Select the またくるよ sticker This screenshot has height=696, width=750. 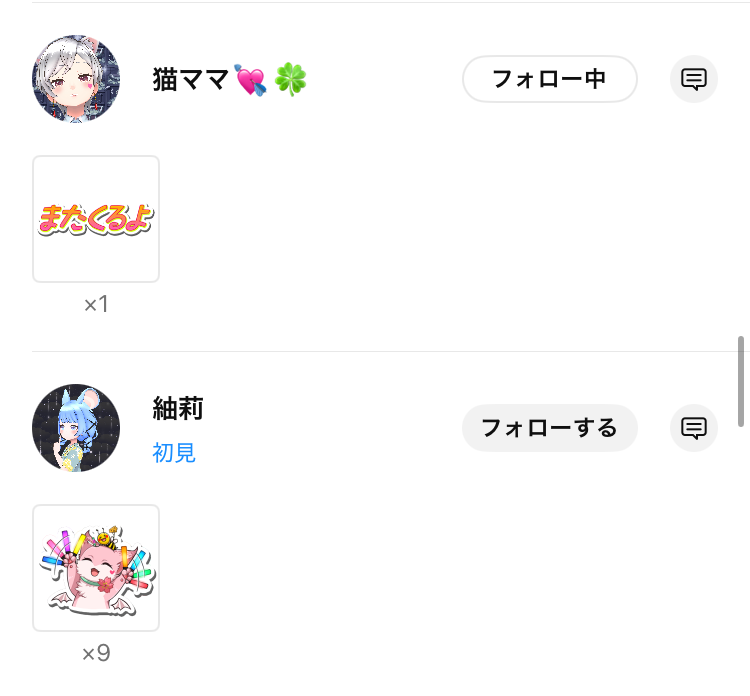pos(96,219)
